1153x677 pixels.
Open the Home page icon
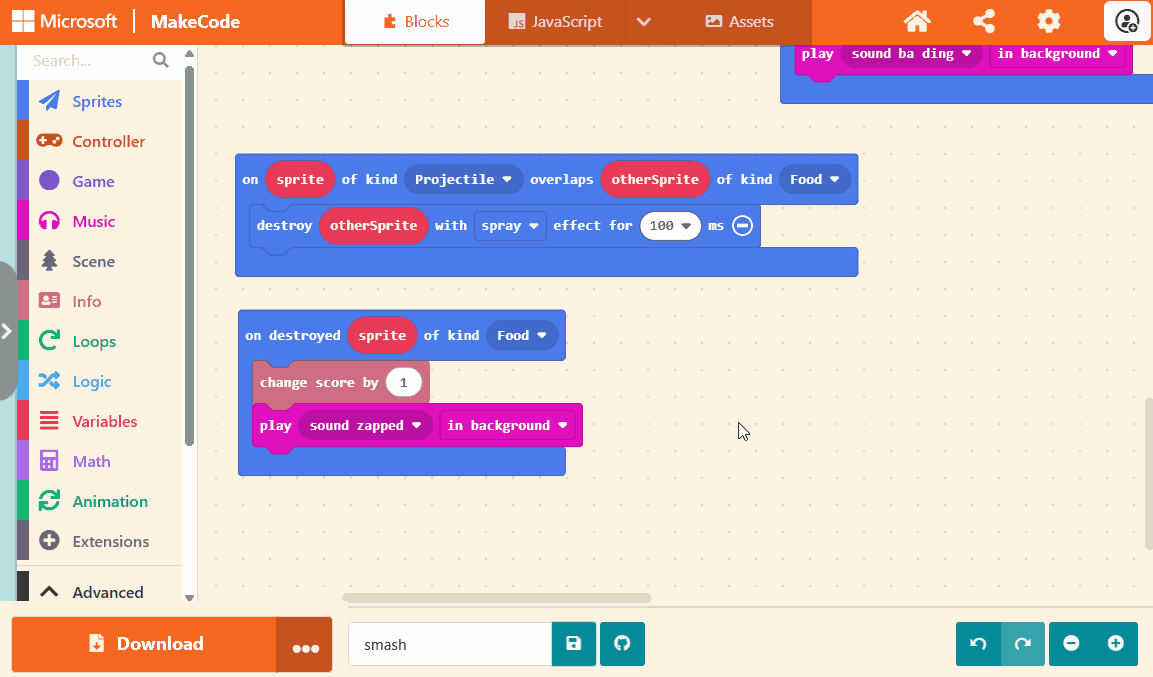coord(917,21)
